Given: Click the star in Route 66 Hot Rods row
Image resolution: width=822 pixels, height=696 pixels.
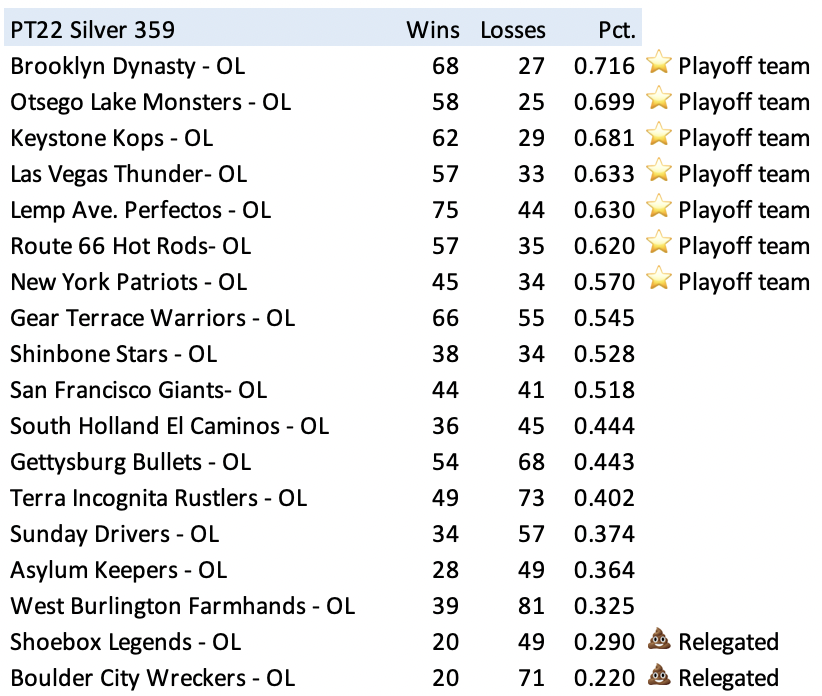Looking at the screenshot, I should (658, 245).
